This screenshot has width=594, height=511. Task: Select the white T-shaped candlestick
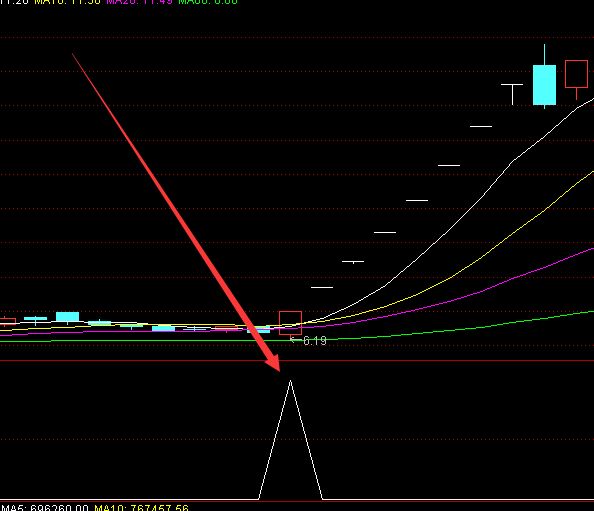tap(512, 94)
